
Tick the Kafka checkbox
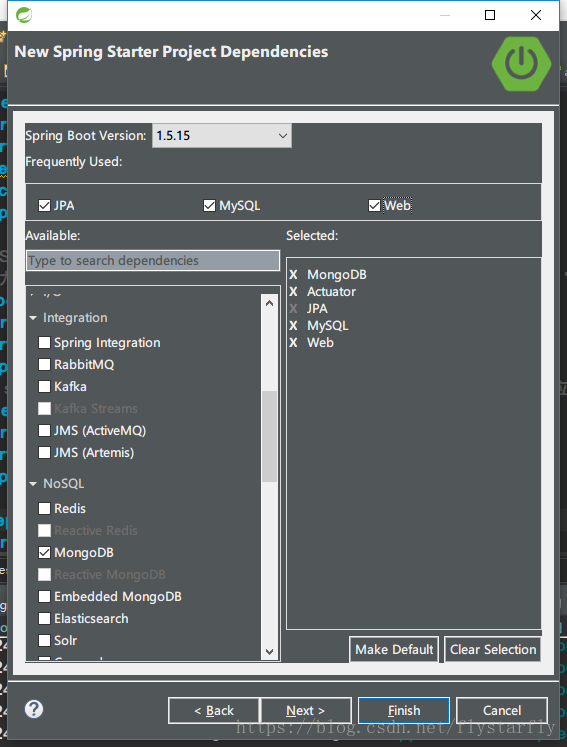(44, 386)
